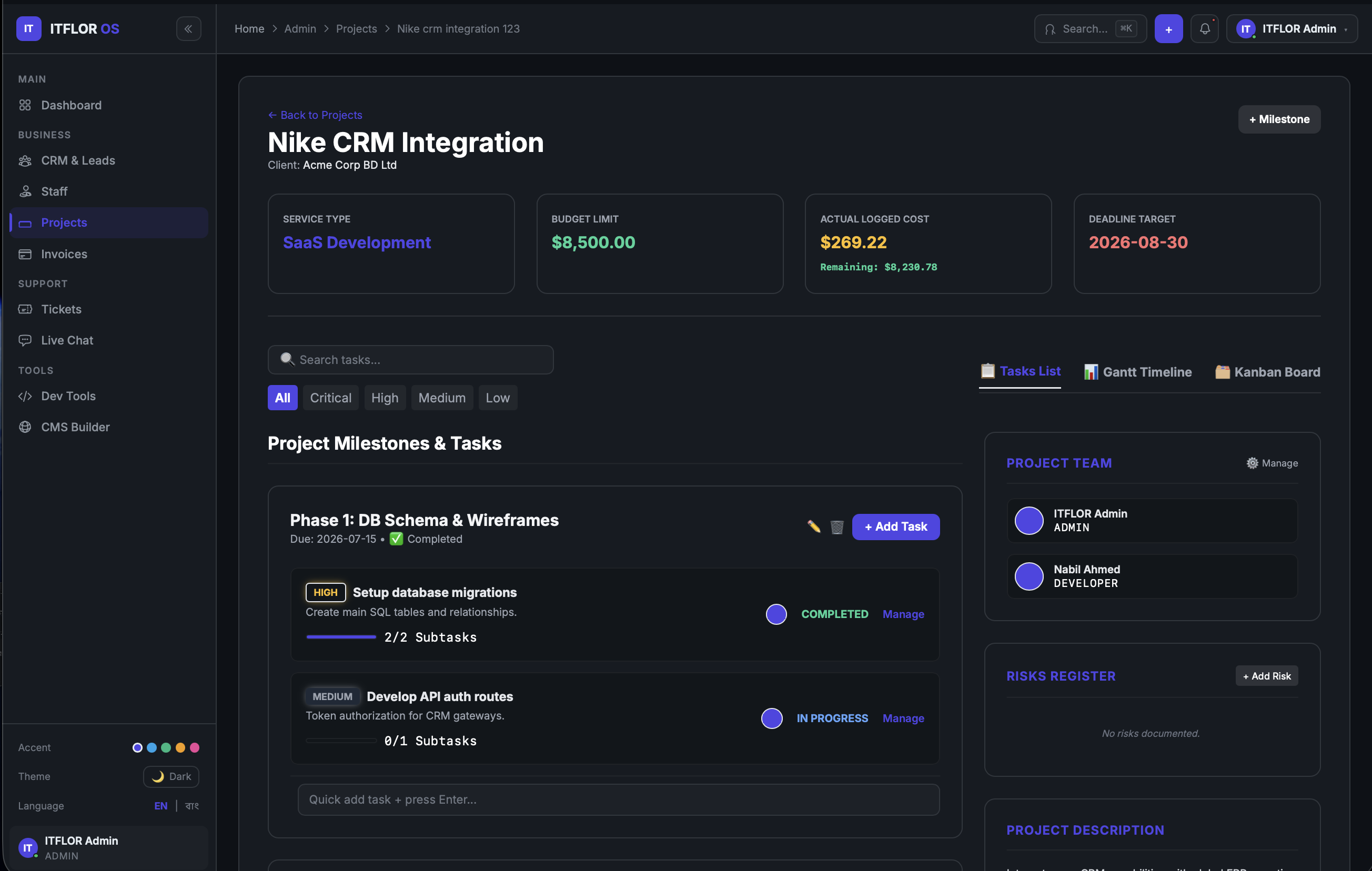Click the Dashboard grid icon in sidebar
The width and height of the screenshot is (1372, 871).
[x=25, y=105]
